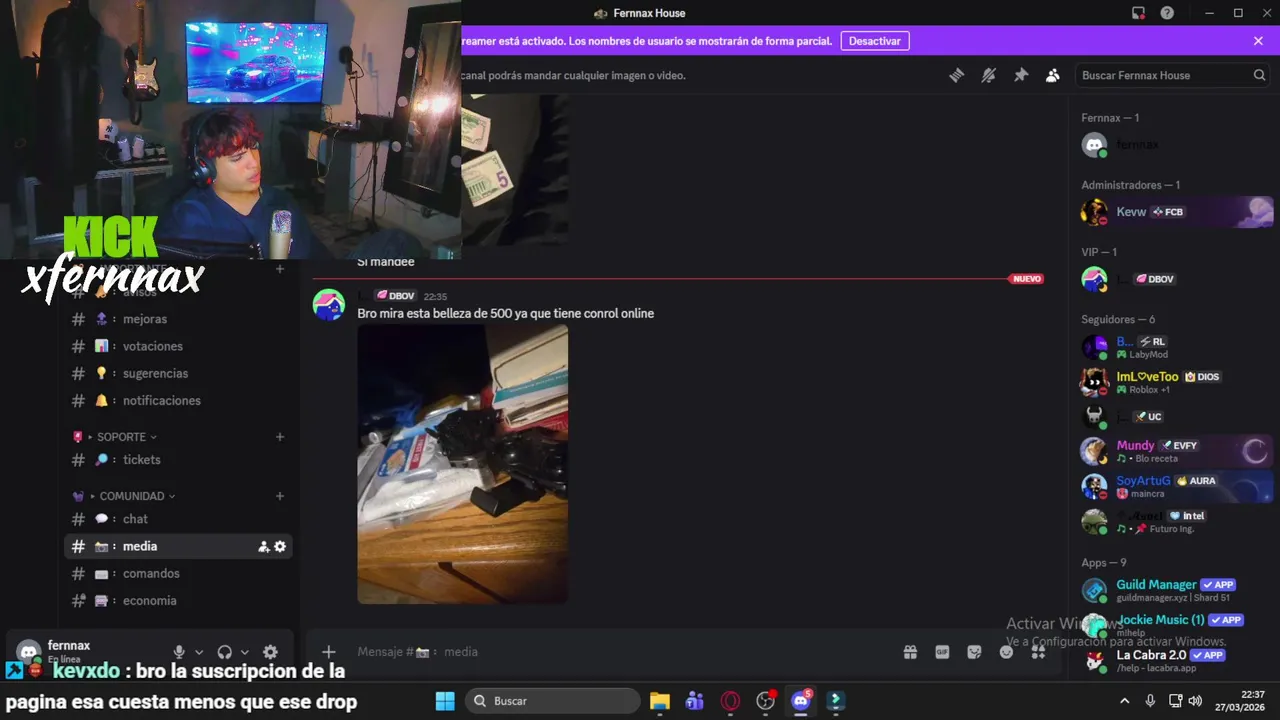Click the search magnifier icon in Discord

pos(1259,75)
